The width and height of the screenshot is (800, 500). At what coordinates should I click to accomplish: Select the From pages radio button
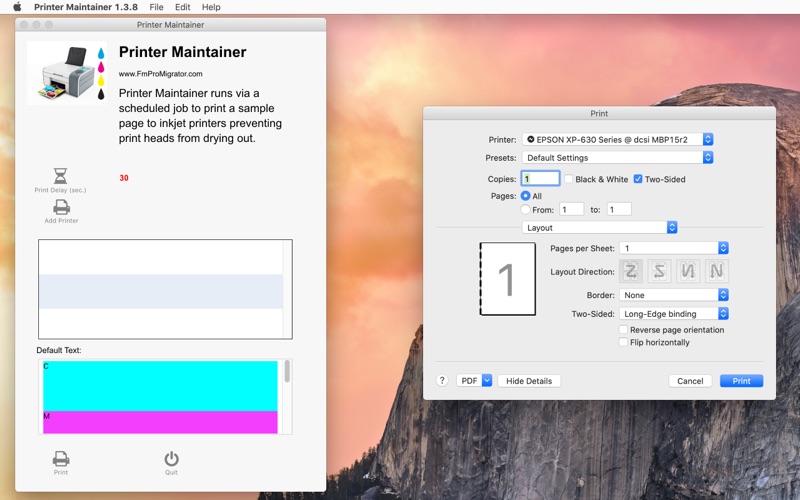[526, 210]
